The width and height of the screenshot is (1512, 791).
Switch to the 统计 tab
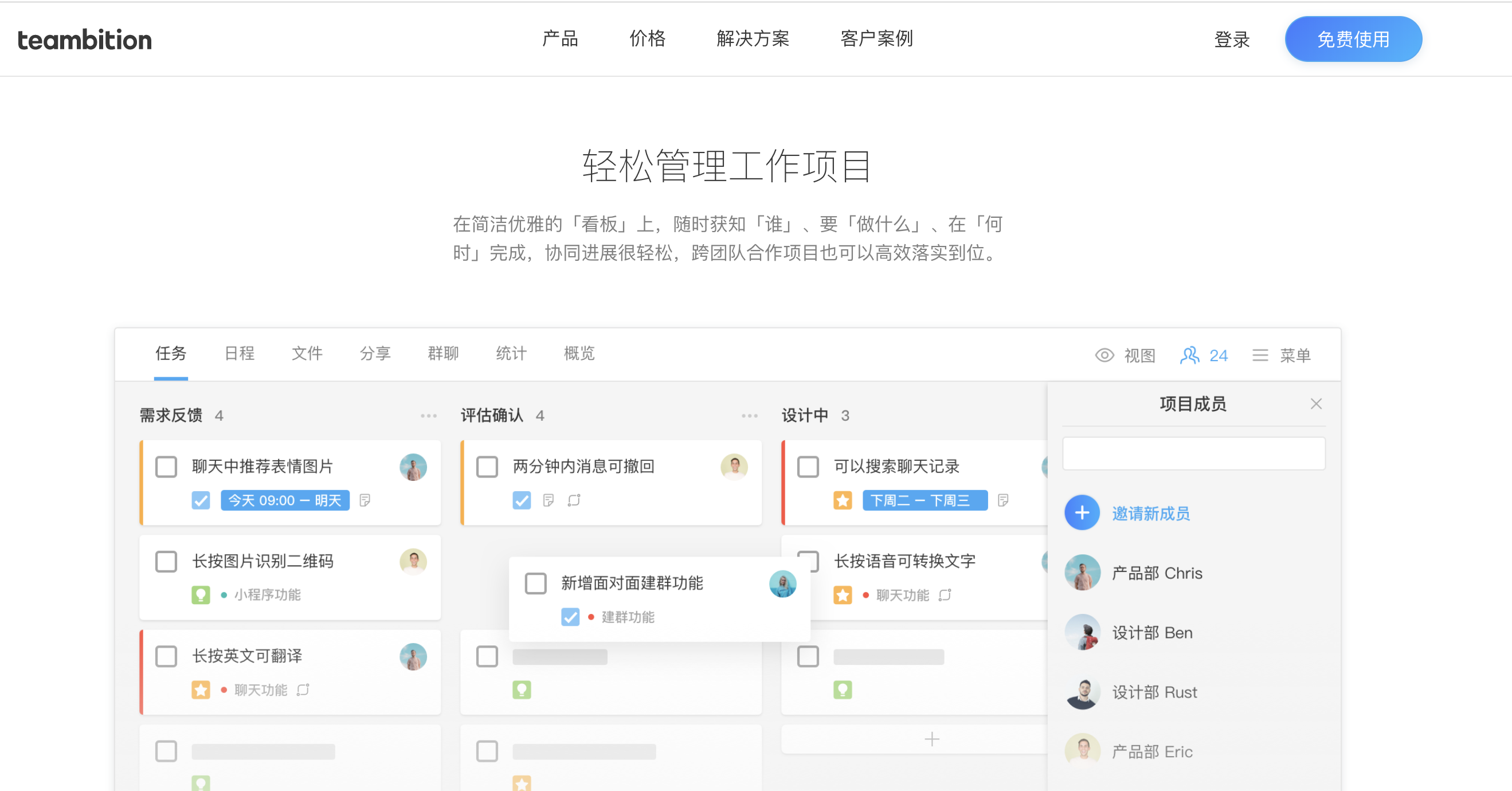(511, 353)
